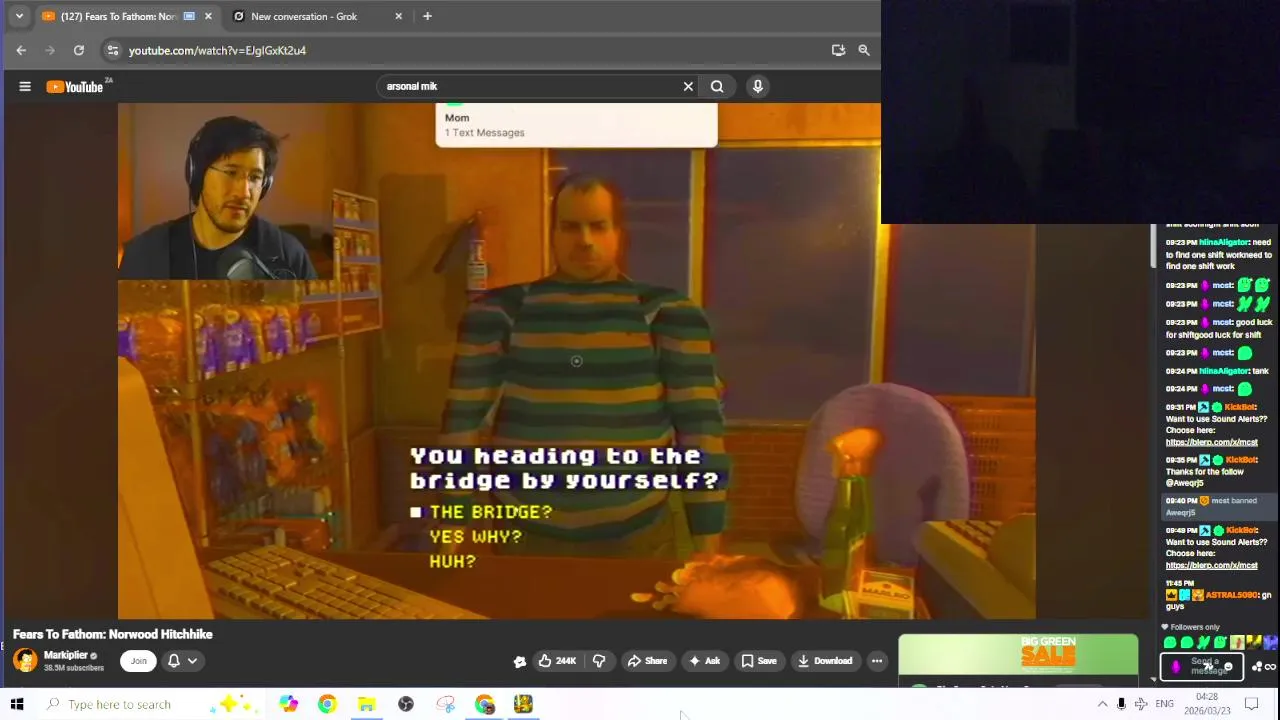Share this video
This screenshot has height=720, width=1280.
[x=647, y=661]
